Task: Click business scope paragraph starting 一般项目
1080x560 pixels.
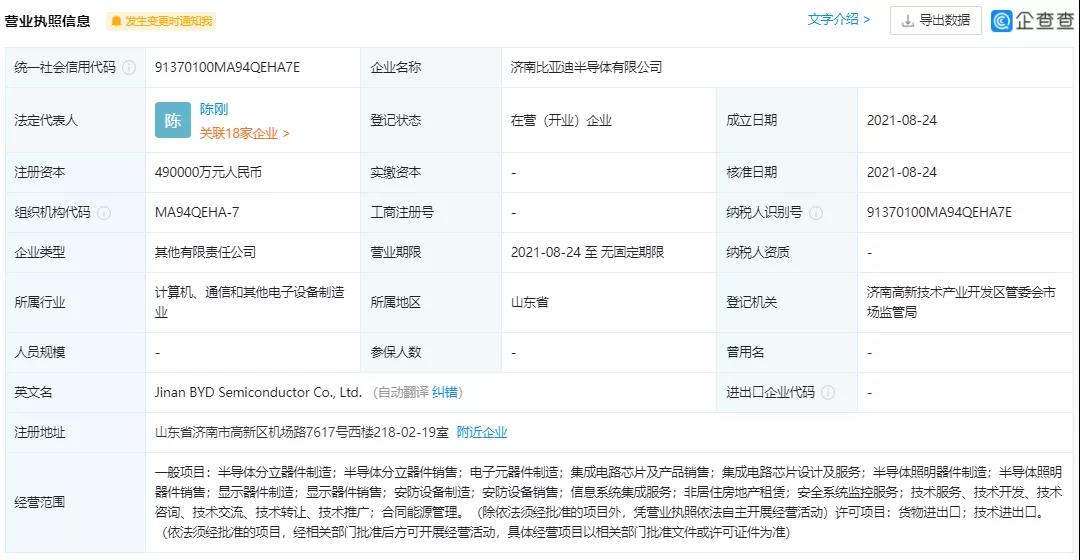Action: [x=608, y=502]
